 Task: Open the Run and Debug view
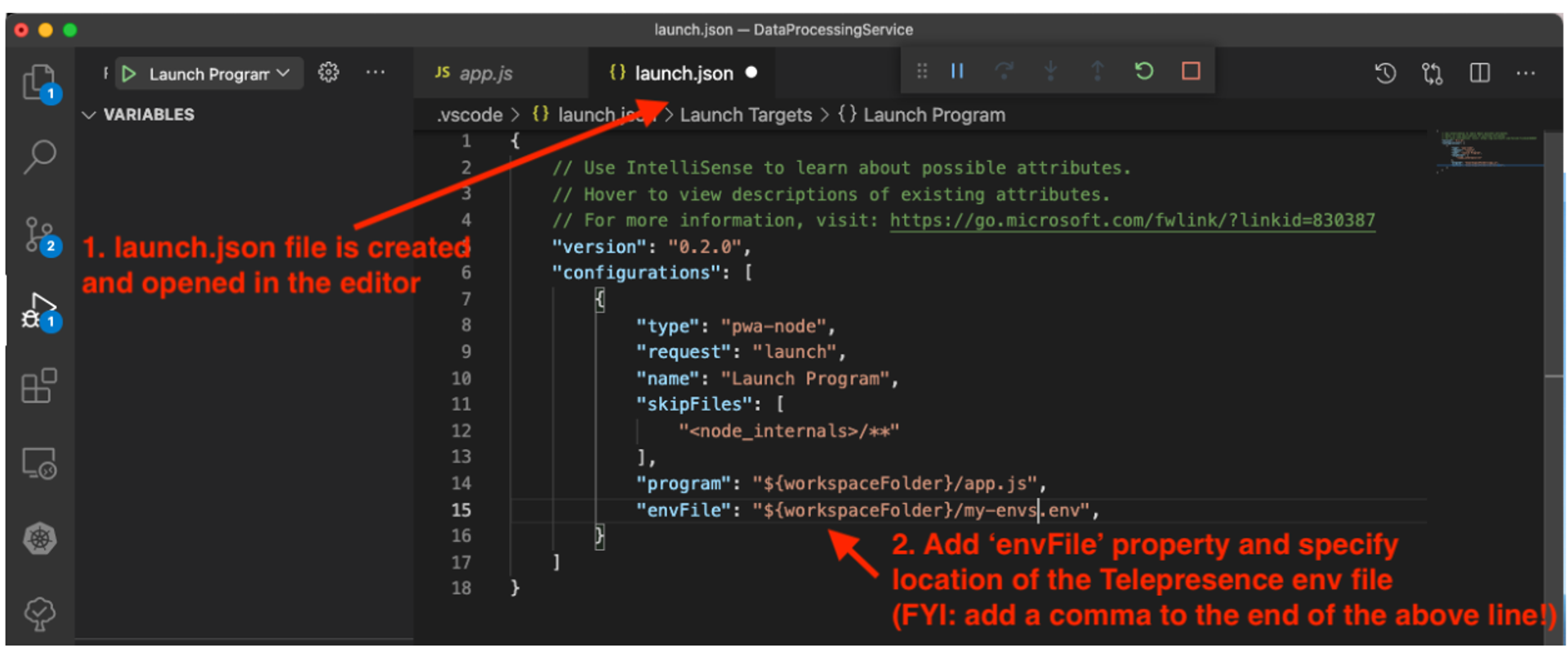coord(39,311)
